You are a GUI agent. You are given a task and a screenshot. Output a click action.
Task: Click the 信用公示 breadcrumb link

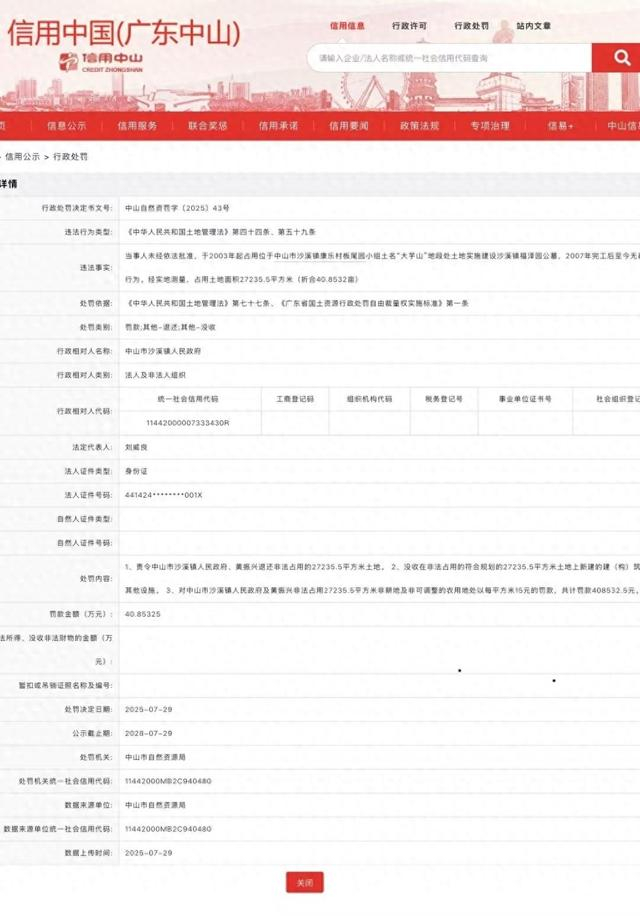coord(23,157)
